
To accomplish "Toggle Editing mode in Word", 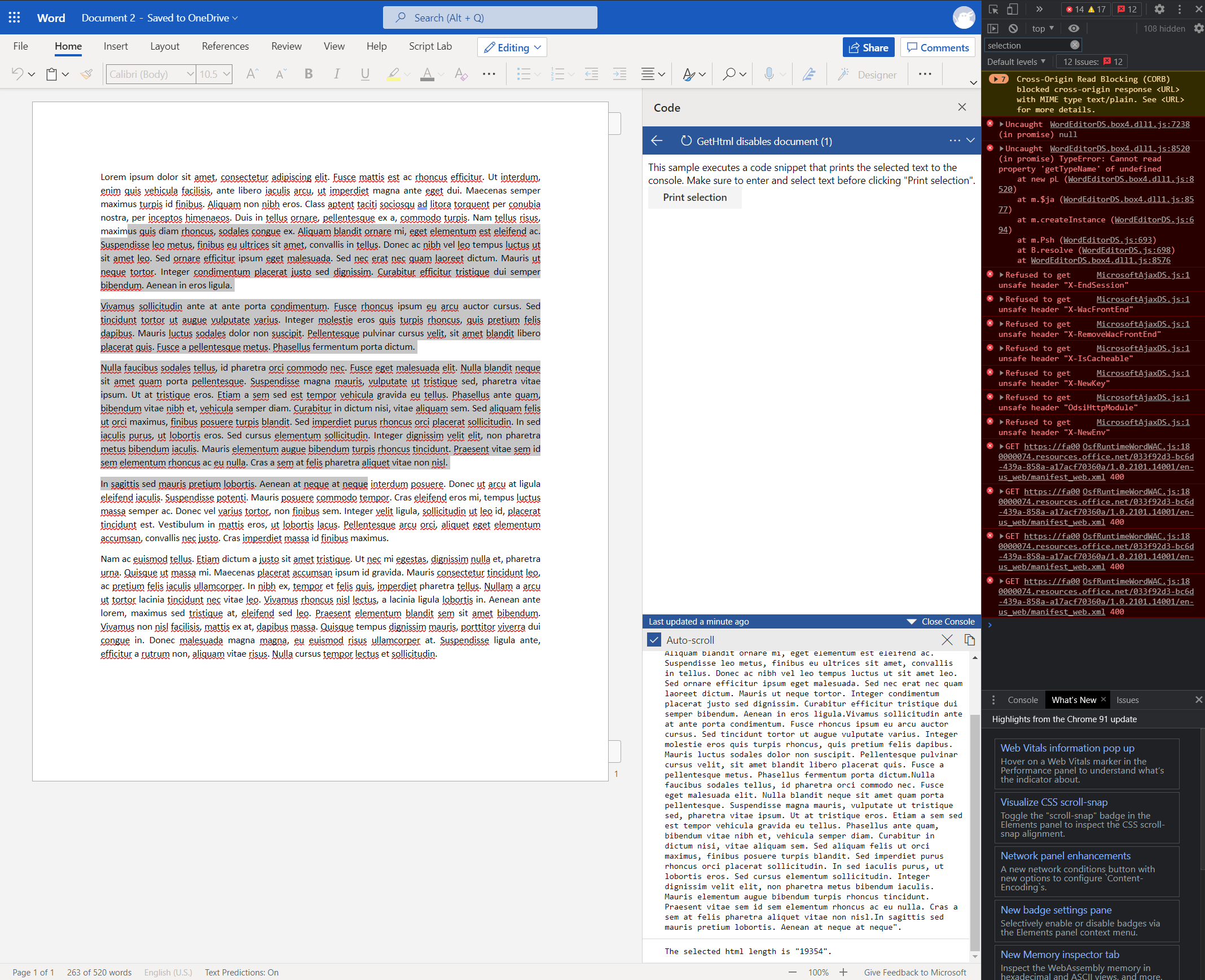I will (x=511, y=47).
